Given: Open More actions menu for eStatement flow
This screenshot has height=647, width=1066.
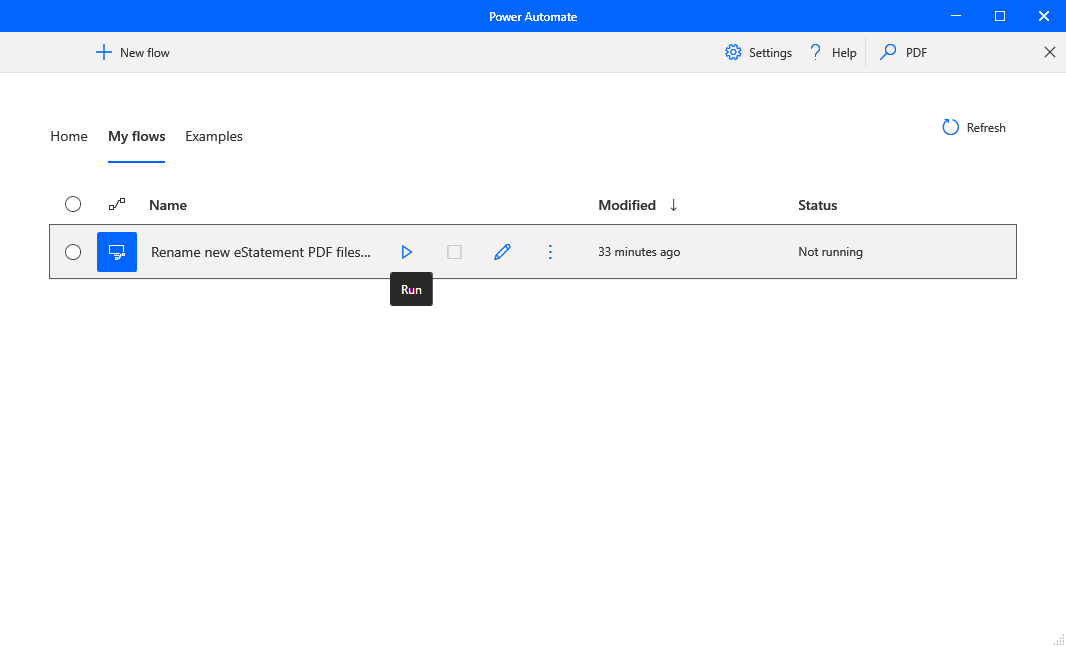Looking at the screenshot, I should (550, 252).
